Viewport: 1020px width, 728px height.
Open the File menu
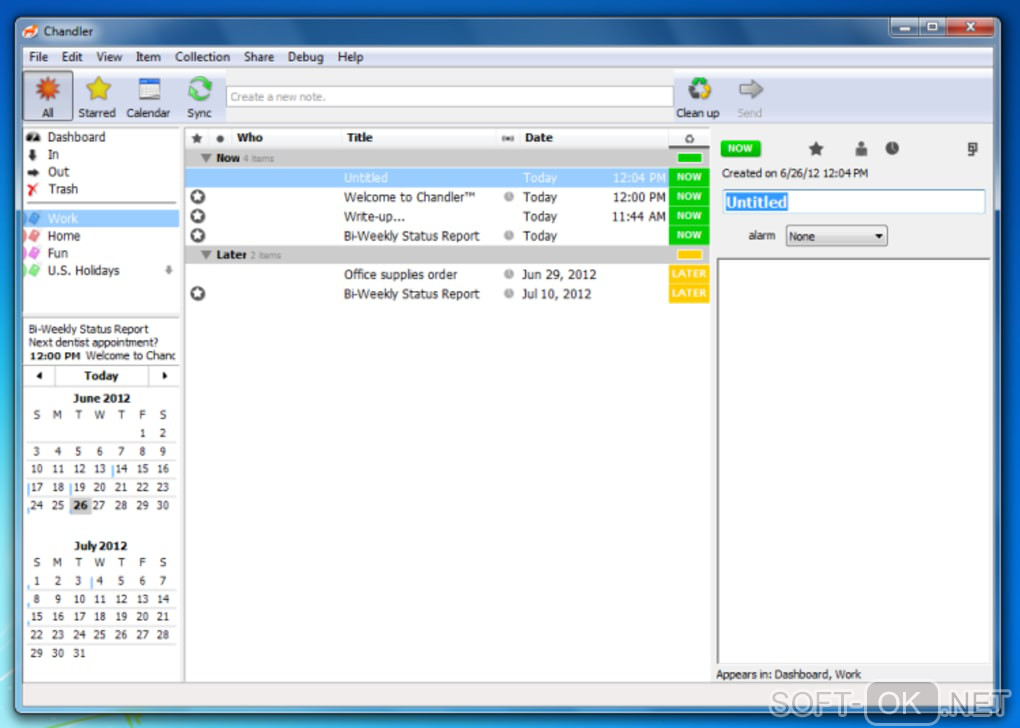[x=38, y=57]
